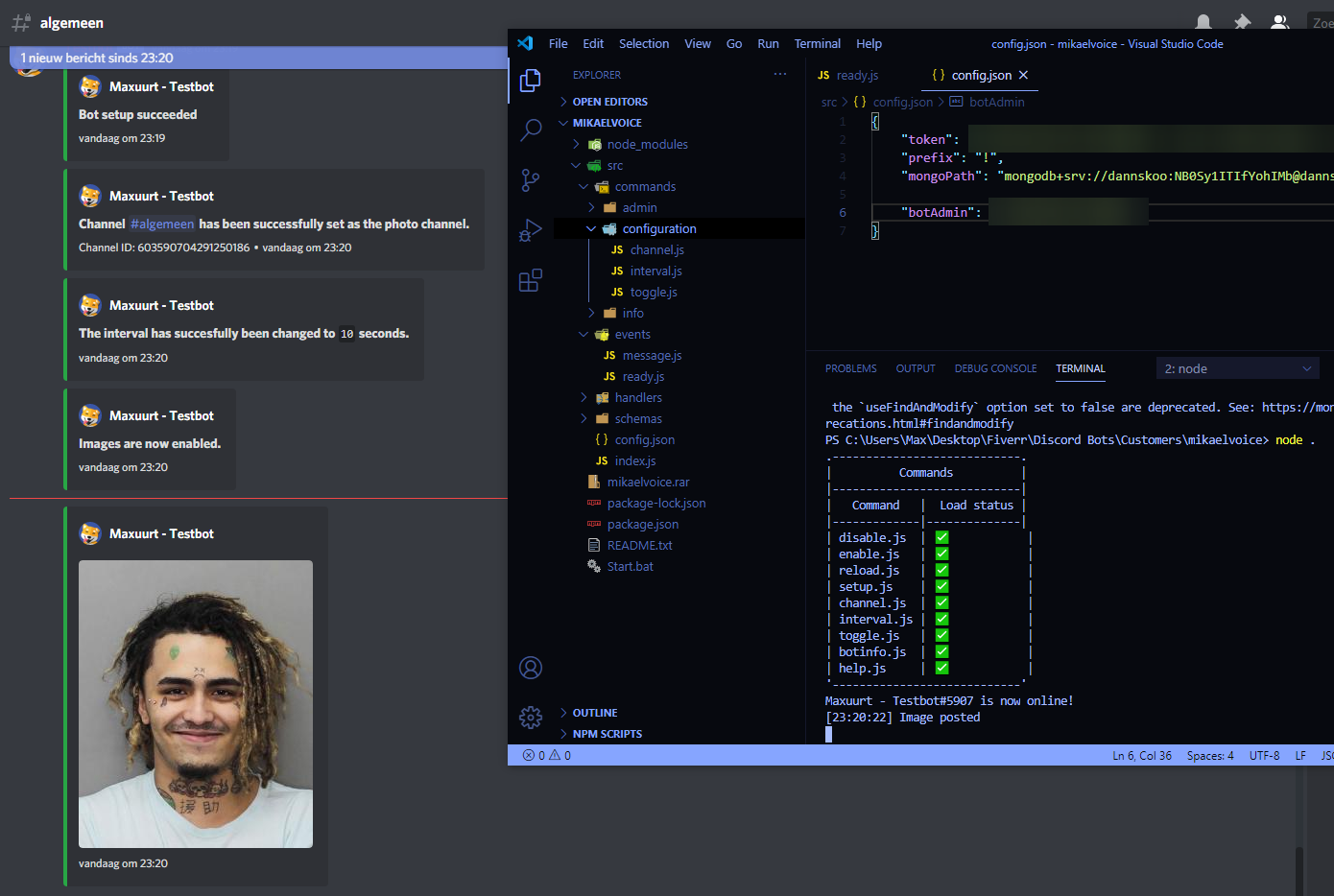
Task: Open the Run and Debug view
Action: pyautogui.click(x=531, y=230)
